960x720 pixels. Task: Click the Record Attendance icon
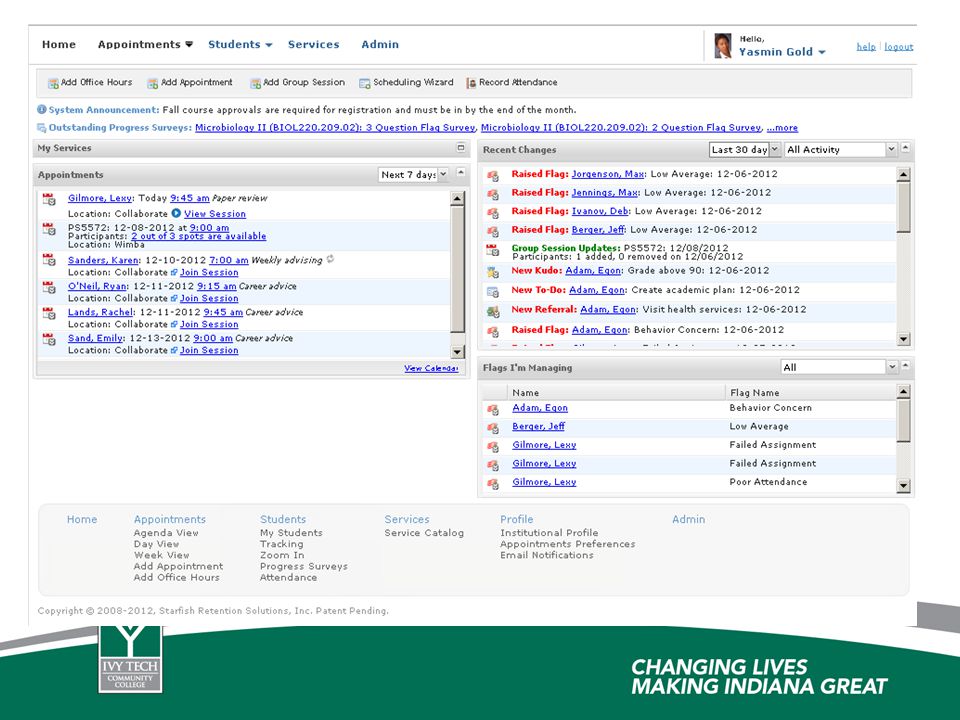coord(471,83)
